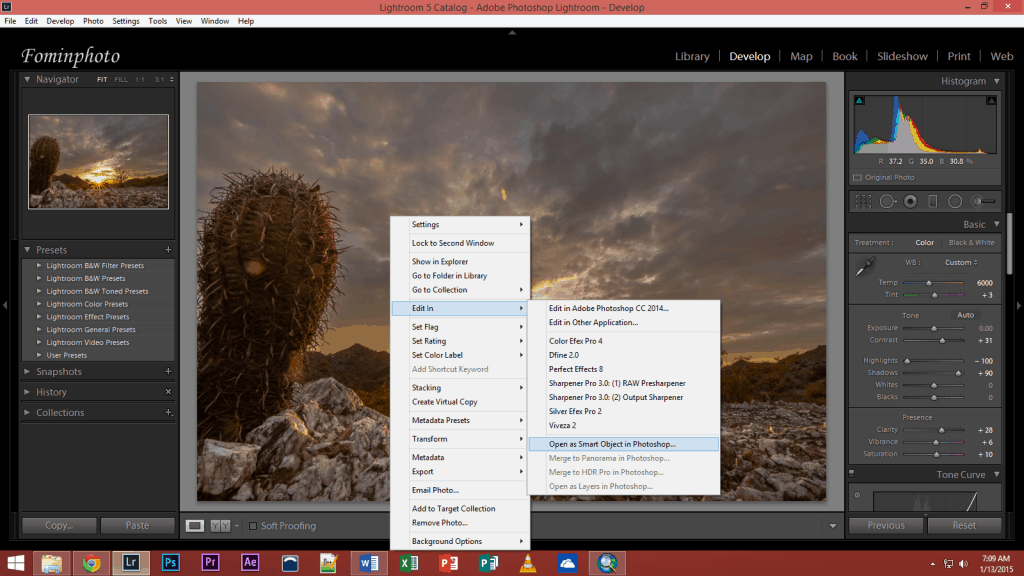Collapse the Histogram panel
Viewport: 1024px width, 576px height.
(997, 81)
